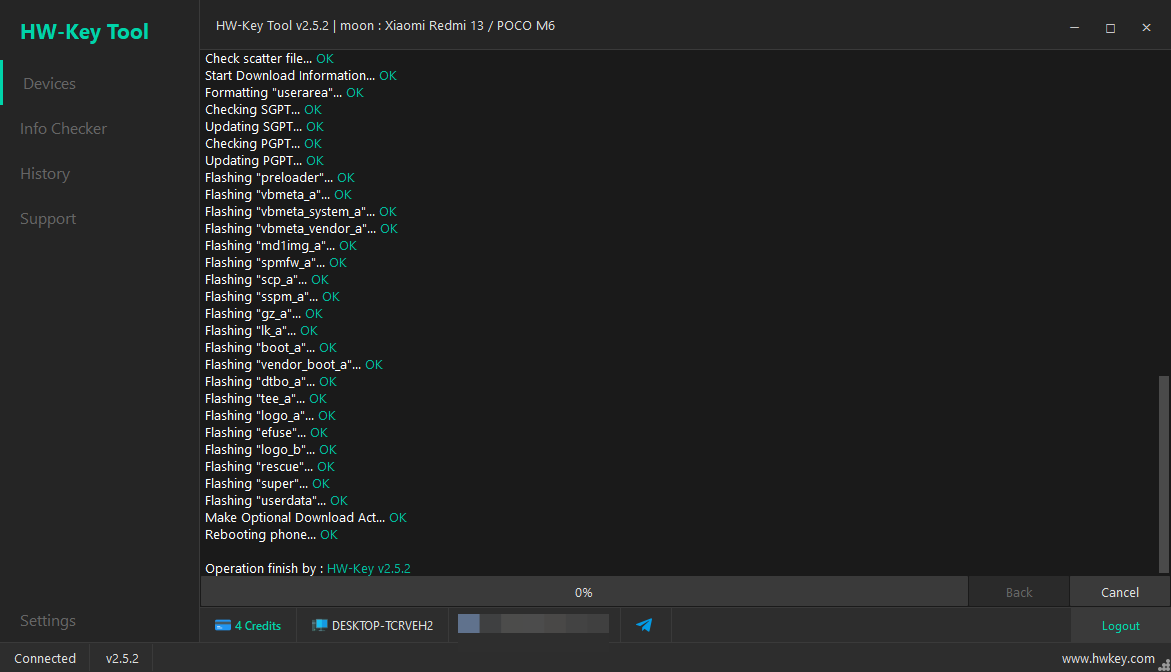Go to the Support section
Image resolution: width=1171 pixels, height=672 pixels.
click(48, 219)
